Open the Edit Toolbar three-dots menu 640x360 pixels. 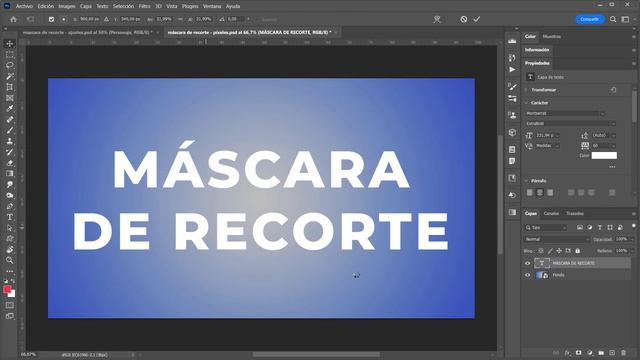[x=10, y=271]
